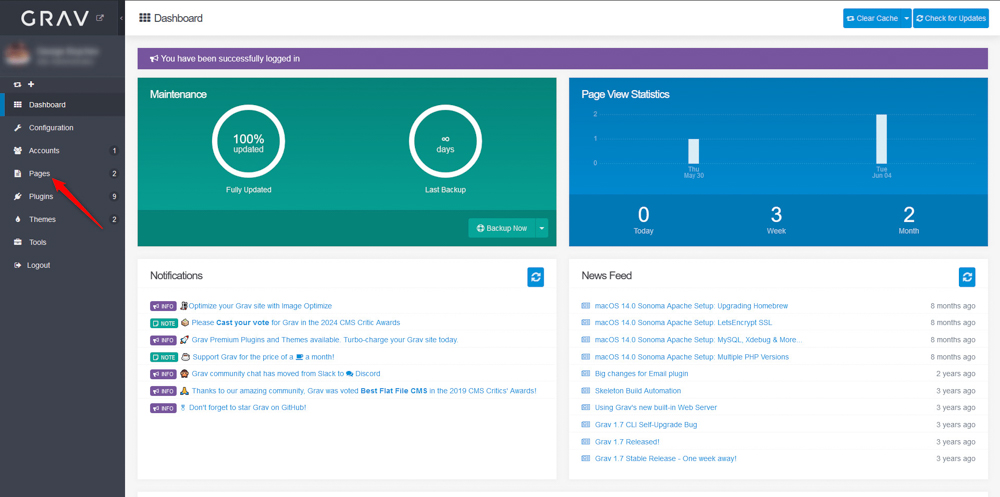Open the Pages menu item
Screen dimensions: 1000x497
pyautogui.click(x=39, y=174)
